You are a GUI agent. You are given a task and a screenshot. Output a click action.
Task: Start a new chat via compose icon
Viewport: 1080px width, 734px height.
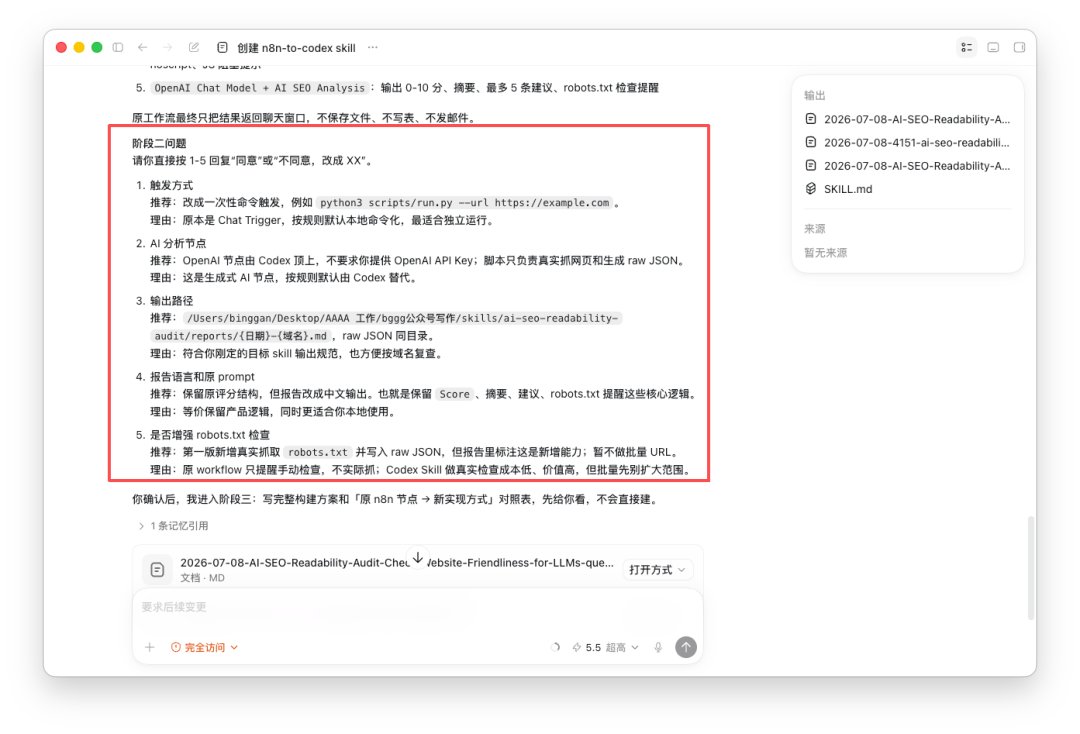point(194,48)
